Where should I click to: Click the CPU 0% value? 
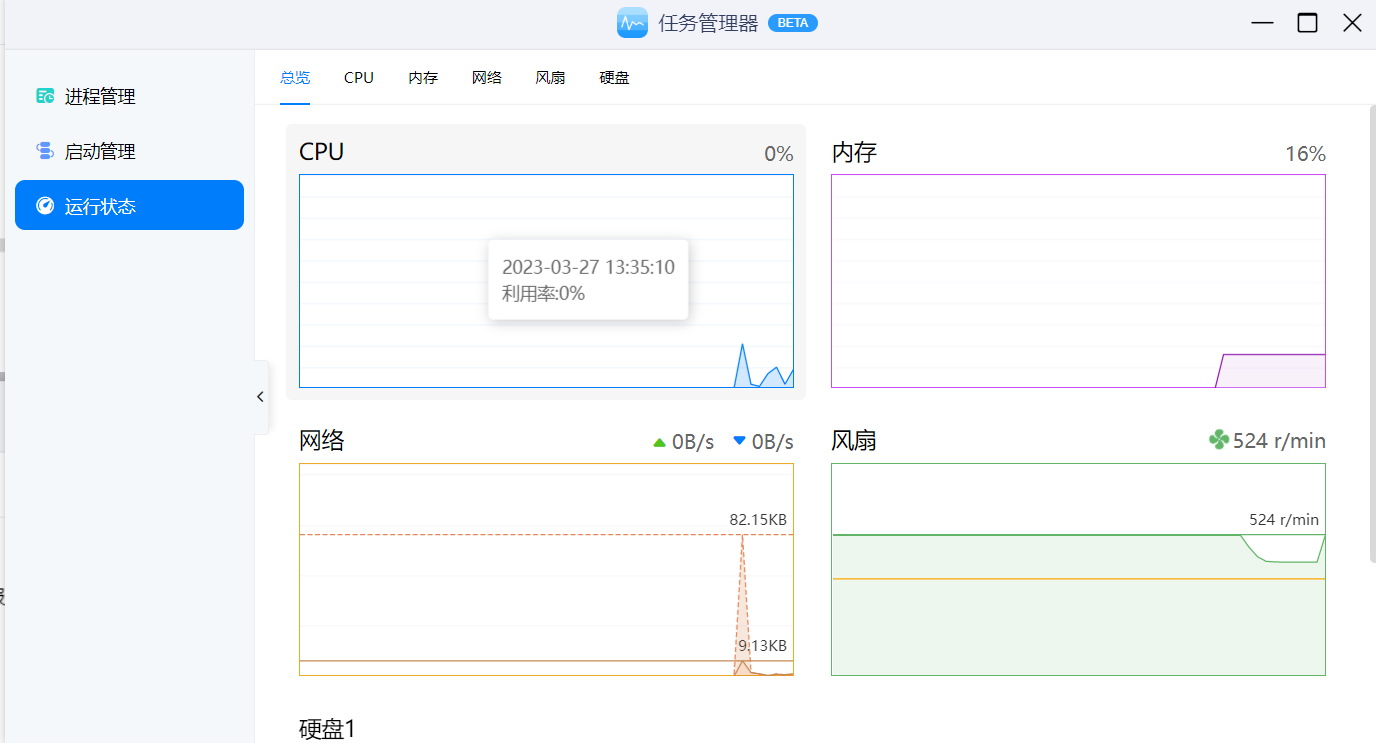tap(779, 154)
